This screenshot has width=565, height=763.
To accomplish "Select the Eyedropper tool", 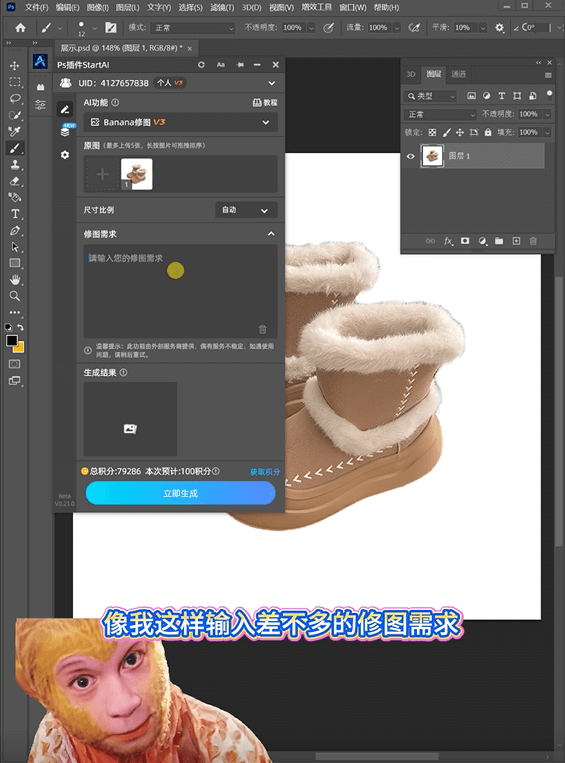I will tap(15, 131).
